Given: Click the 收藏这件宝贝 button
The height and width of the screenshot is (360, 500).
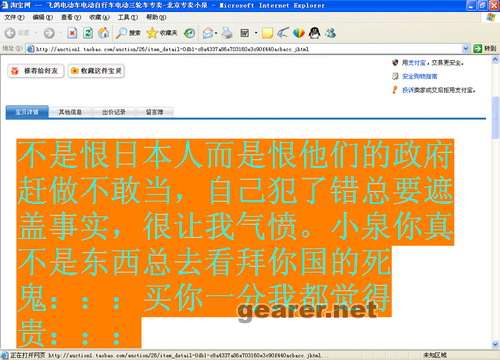Looking at the screenshot, I should (96, 71).
